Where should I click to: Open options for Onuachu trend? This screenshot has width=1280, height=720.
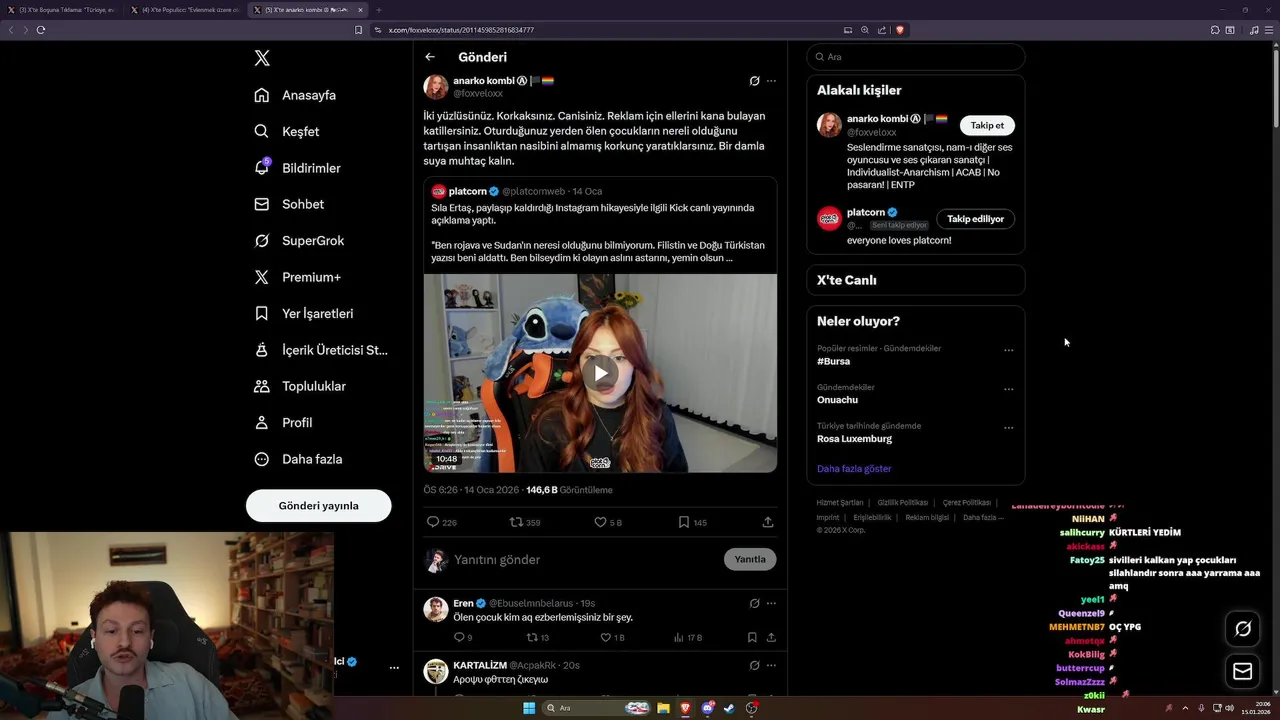point(1008,389)
